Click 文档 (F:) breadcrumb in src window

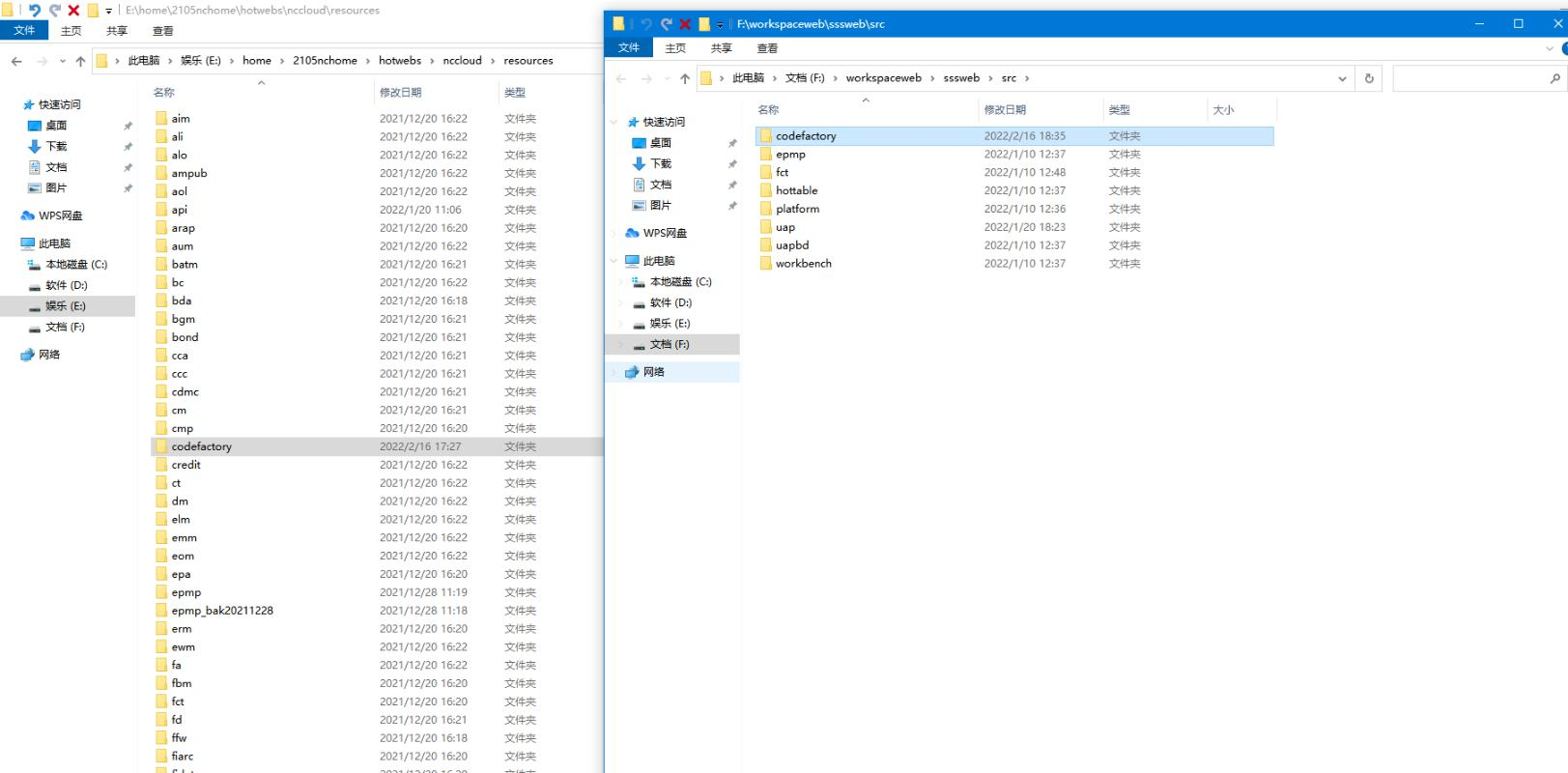pyautogui.click(x=805, y=78)
